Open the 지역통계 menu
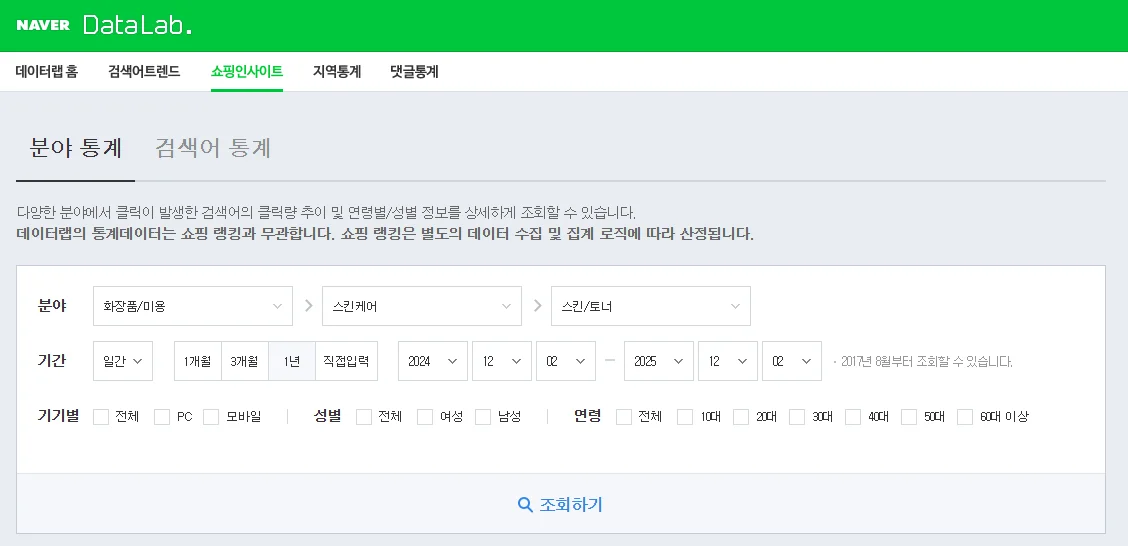The width and height of the screenshot is (1128, 546). [337, 71]
